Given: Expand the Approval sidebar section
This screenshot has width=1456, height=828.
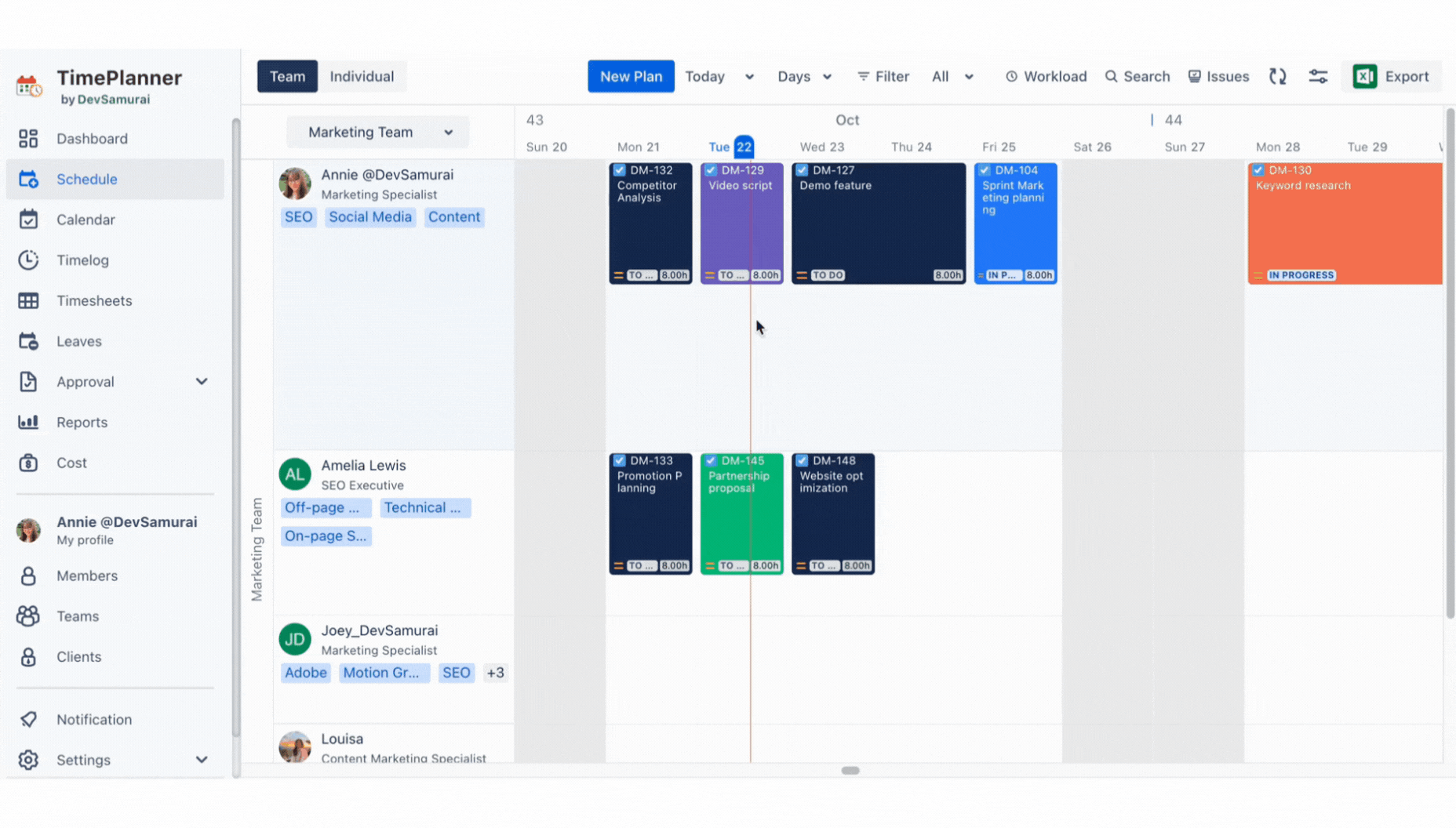Looking at the screenshot, I should pos(202,382).
